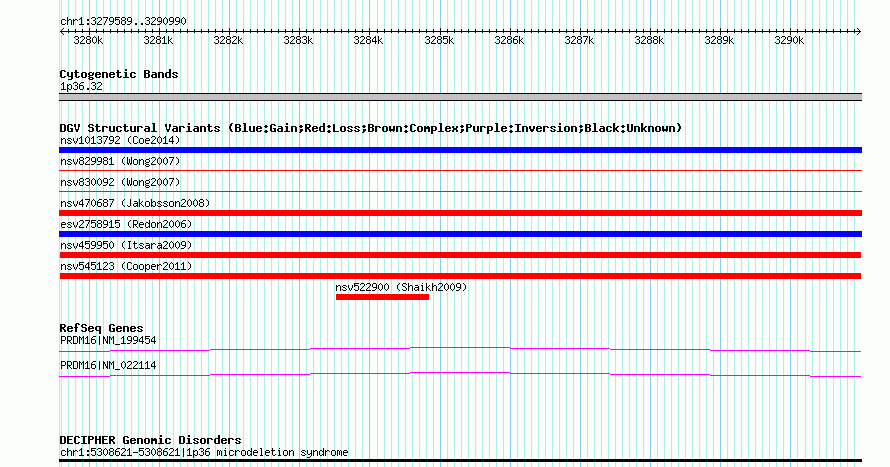
Task: Click the nsv545123 (Cooper2011) red loss bar
Action: 460,276
